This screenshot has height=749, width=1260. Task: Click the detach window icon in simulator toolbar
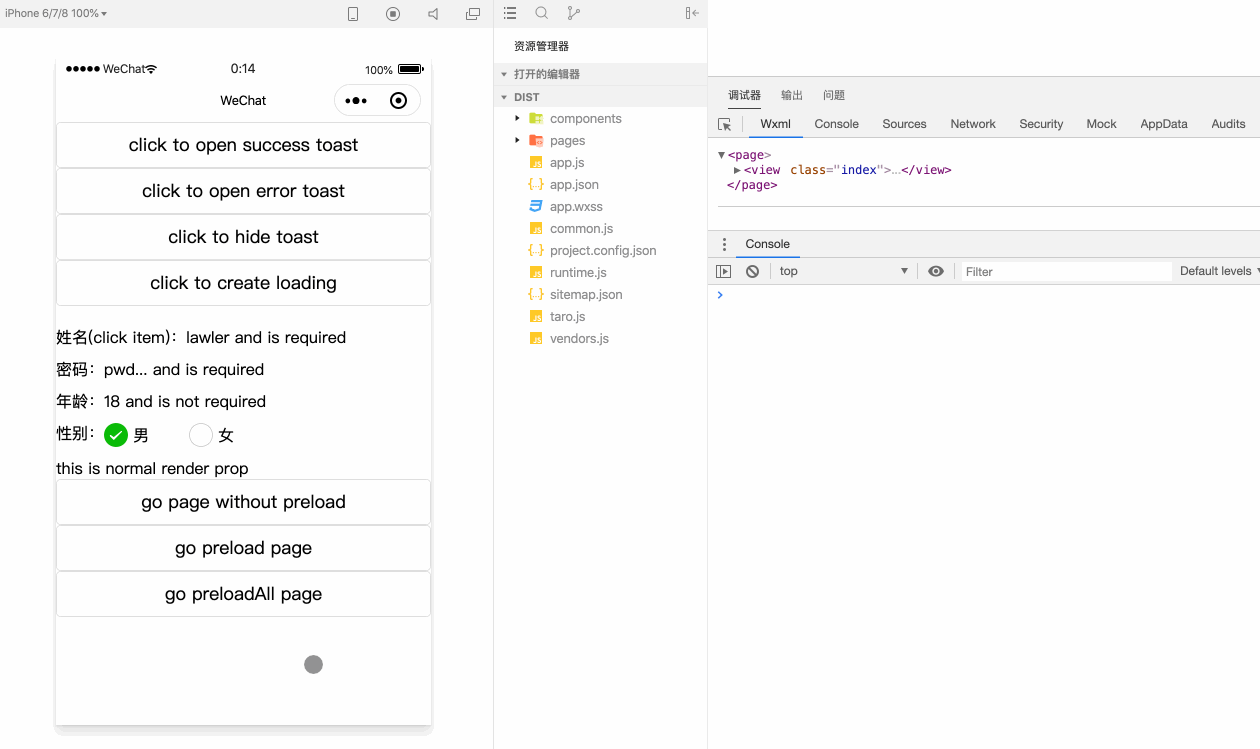coord(473,14)
